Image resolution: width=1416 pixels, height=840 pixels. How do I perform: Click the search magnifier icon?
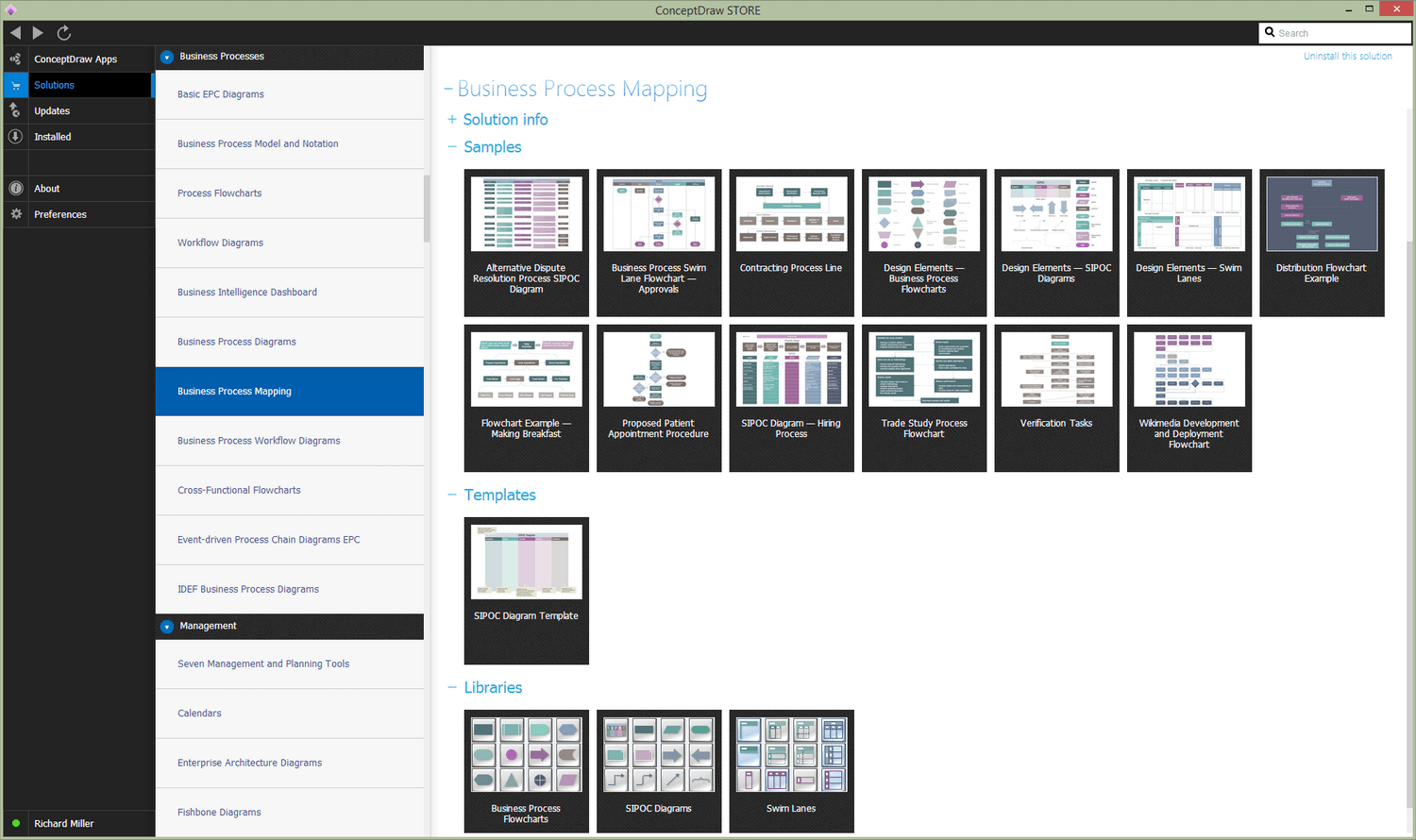click(1270, 32)
